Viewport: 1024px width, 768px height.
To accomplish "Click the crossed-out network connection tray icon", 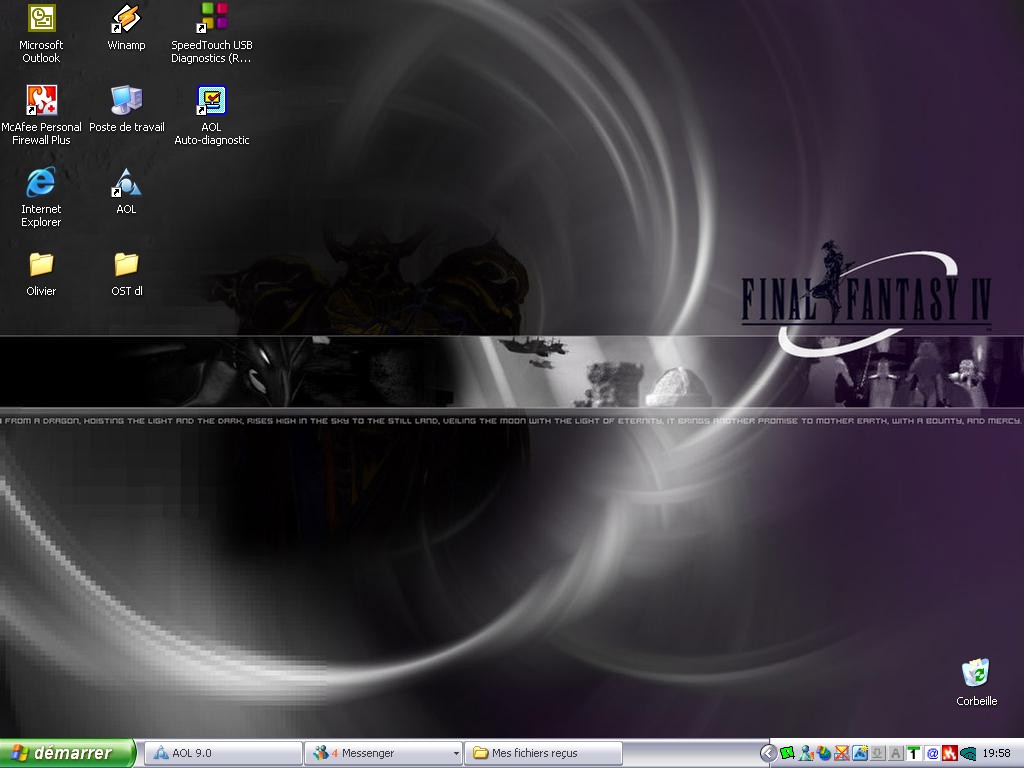I will click(x=842, y=753).
